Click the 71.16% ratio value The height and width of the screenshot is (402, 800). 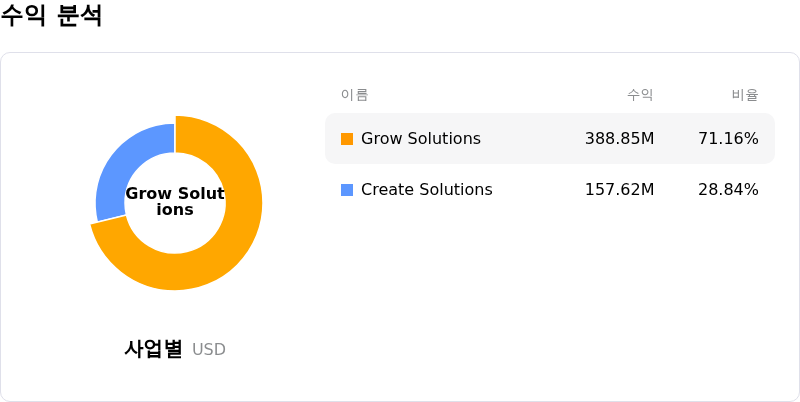(728, 139)
